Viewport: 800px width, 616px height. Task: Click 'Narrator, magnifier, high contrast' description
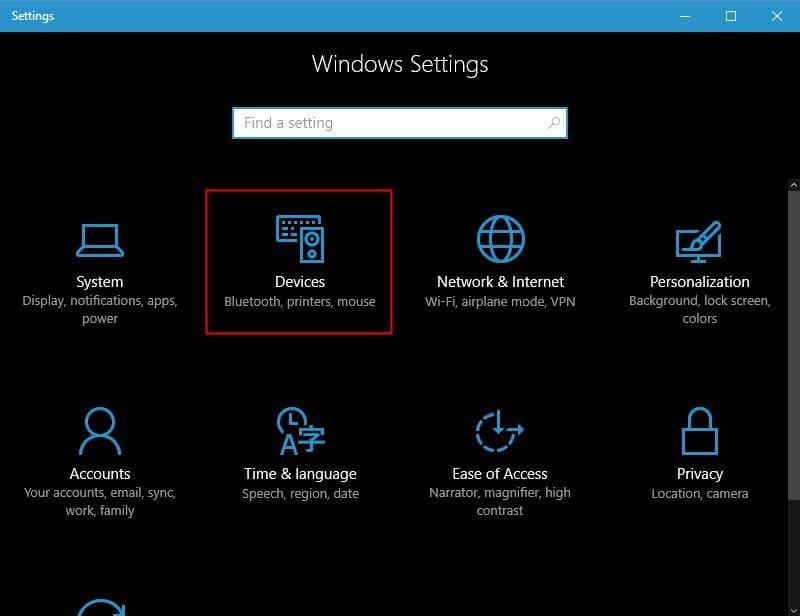tap(499, 502)
